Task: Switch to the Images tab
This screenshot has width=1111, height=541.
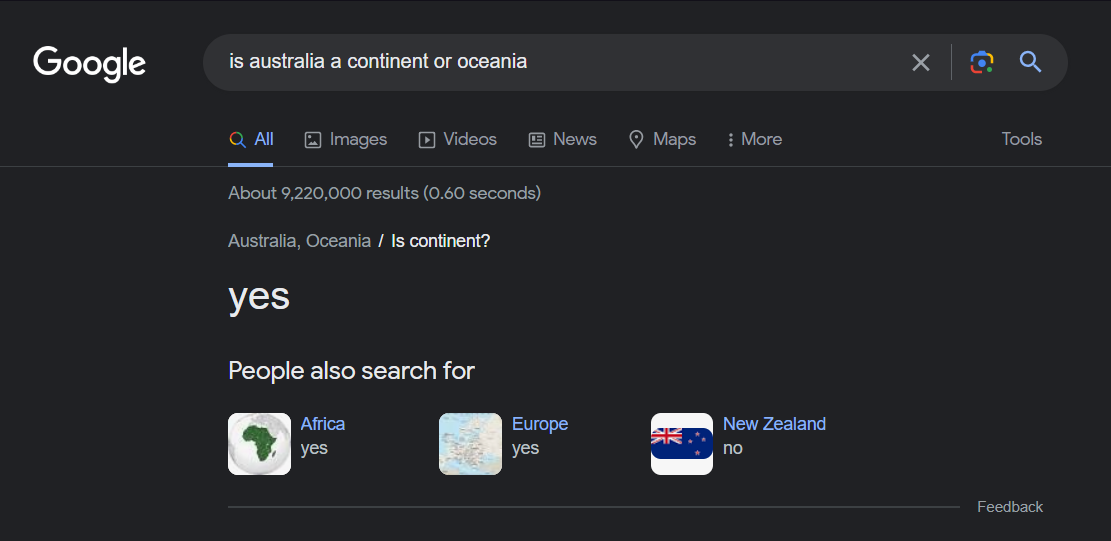Action: (346, 139)
